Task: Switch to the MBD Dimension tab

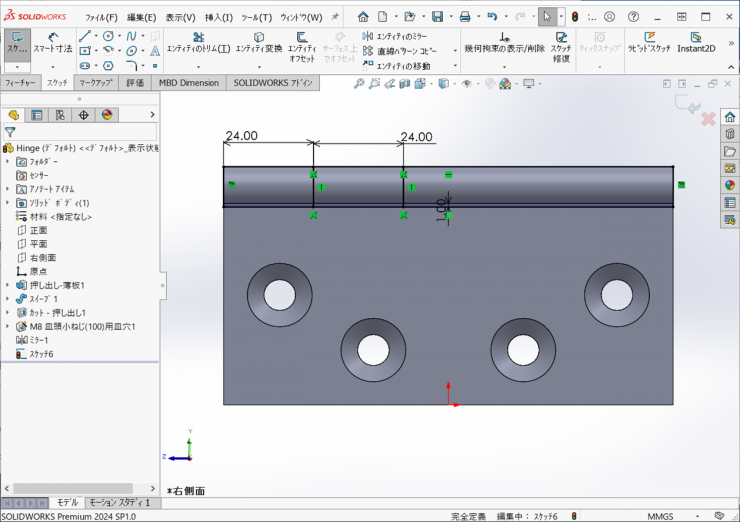Action: [188, 83]
